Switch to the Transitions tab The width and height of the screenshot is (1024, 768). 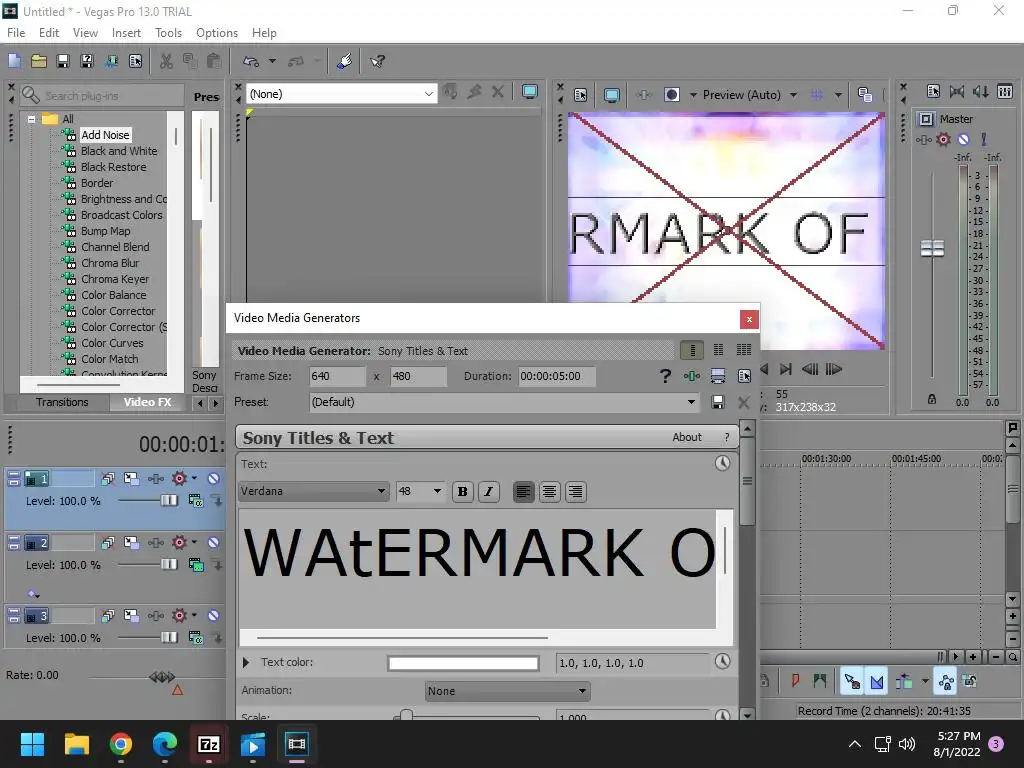62,402
